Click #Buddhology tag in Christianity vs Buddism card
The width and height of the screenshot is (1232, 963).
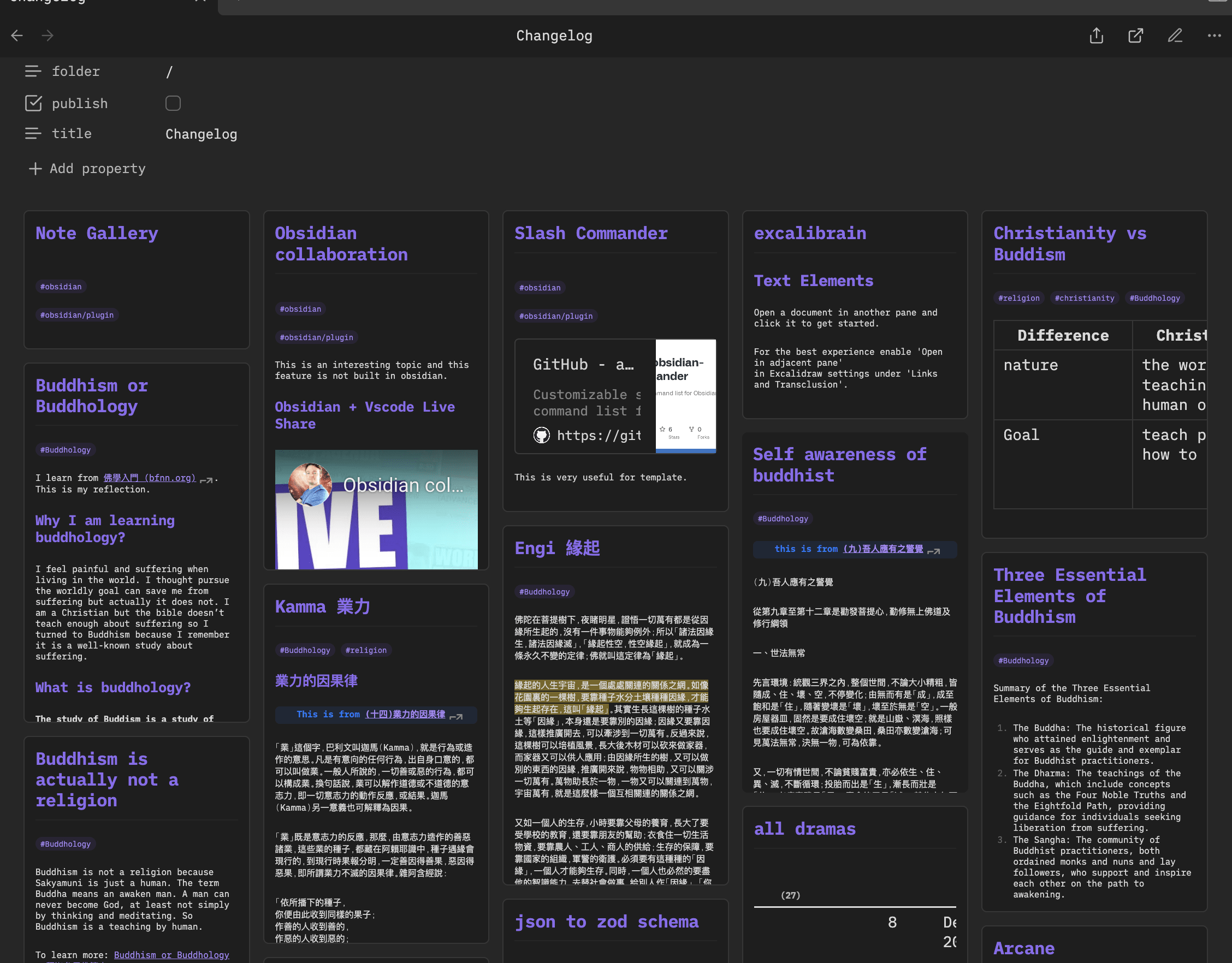[x=1154, y=298]
